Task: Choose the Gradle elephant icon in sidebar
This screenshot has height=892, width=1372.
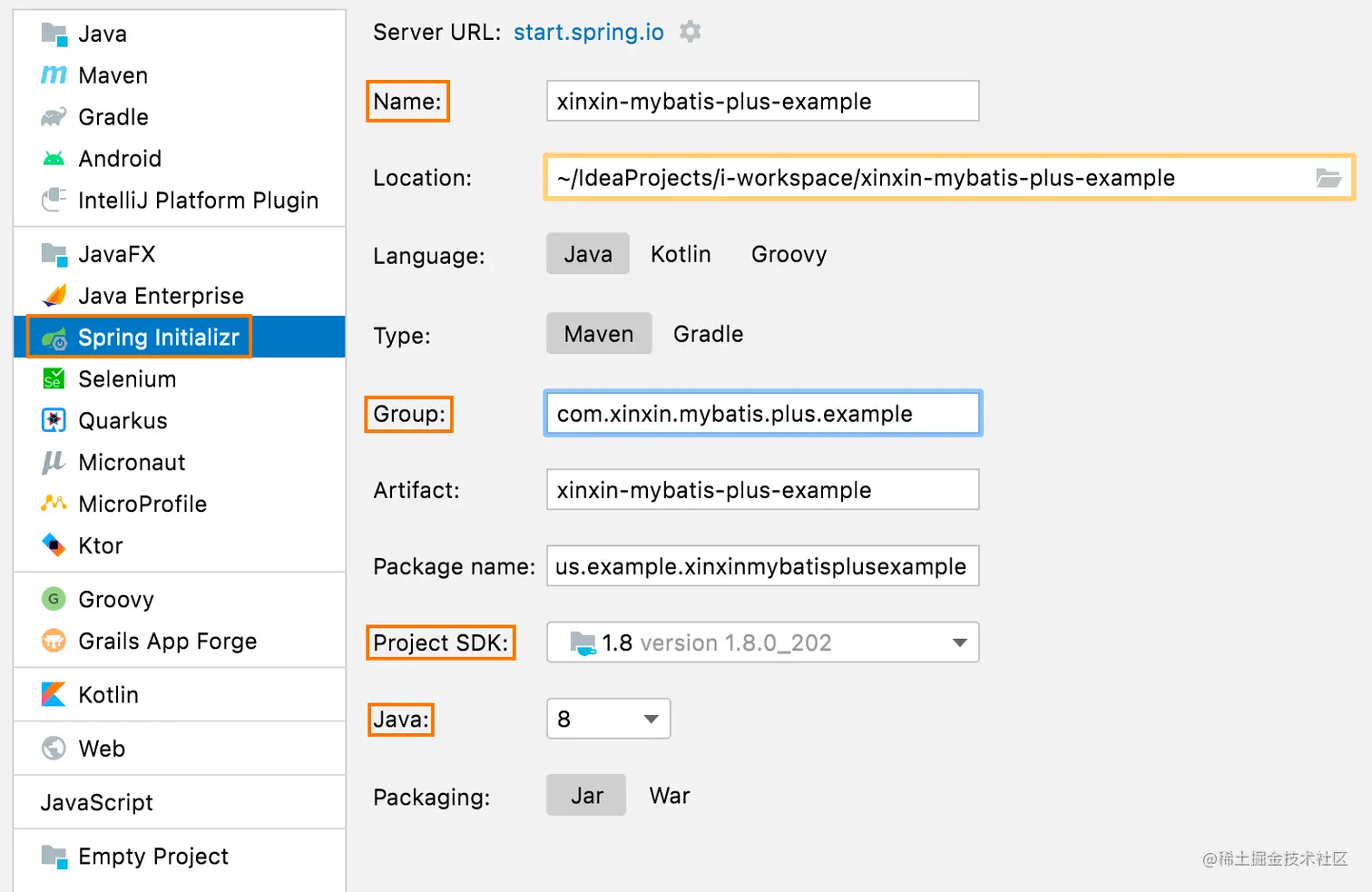Action: pyautogui.click(x=54, y=117)
